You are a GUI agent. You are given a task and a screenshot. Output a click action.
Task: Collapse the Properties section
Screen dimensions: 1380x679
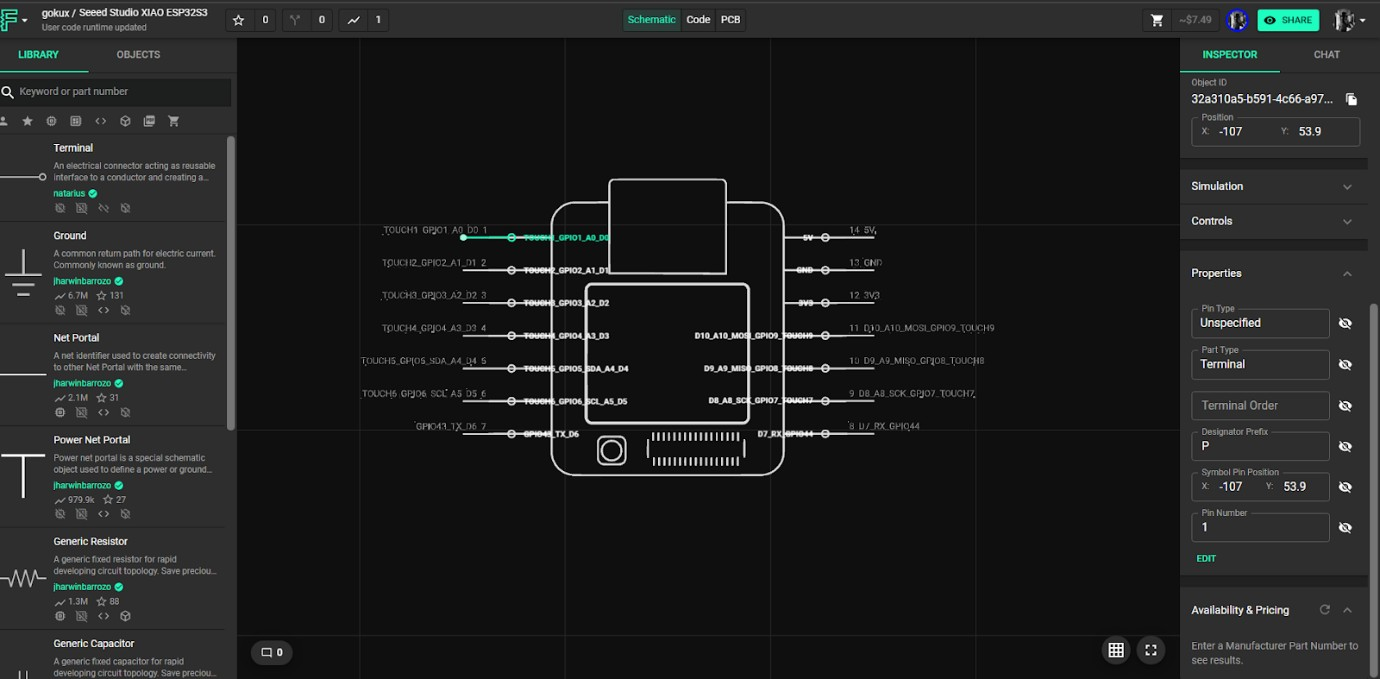tap(1347, 274)
